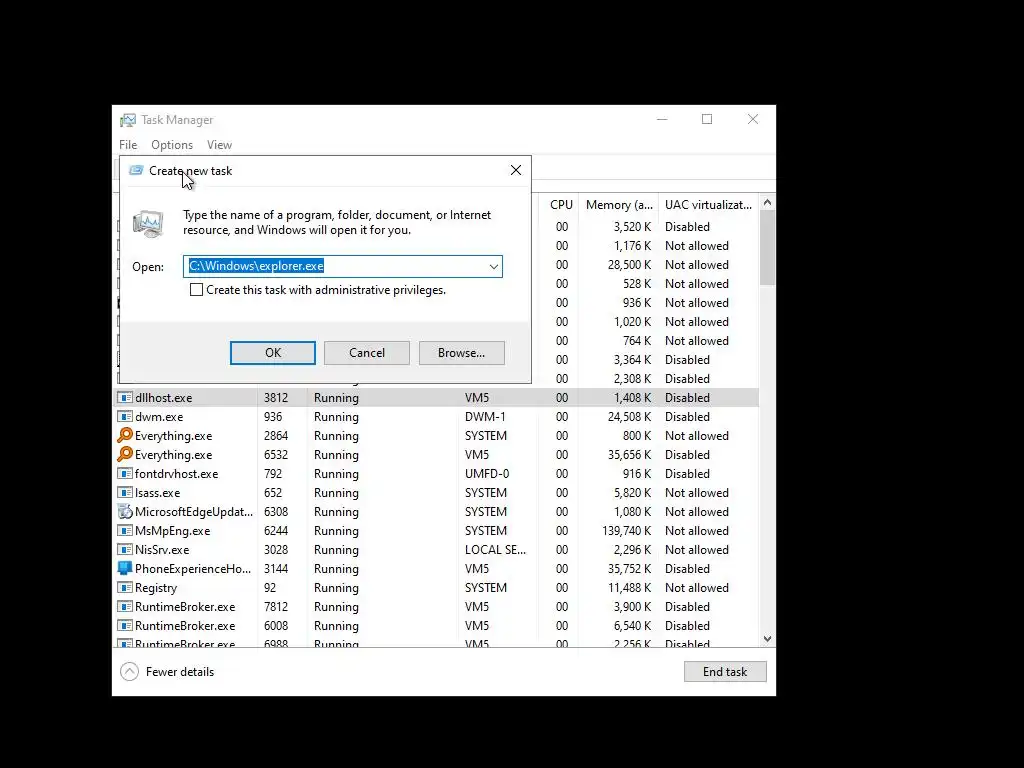Select the MicrosoftEdgeUpdat... row name

pos(194,511)
